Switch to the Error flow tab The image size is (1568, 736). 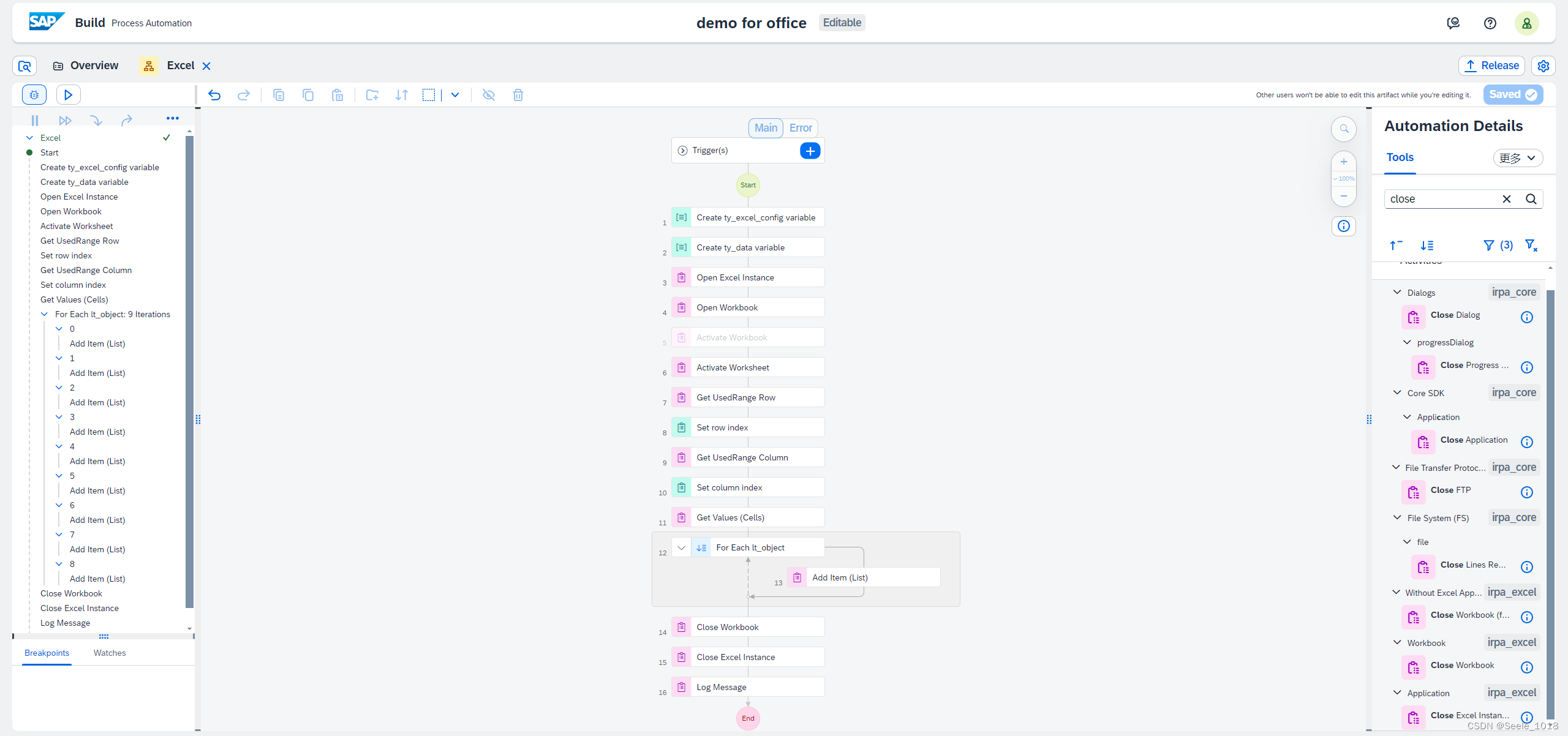pyautogui.click(x=801, y=128)
